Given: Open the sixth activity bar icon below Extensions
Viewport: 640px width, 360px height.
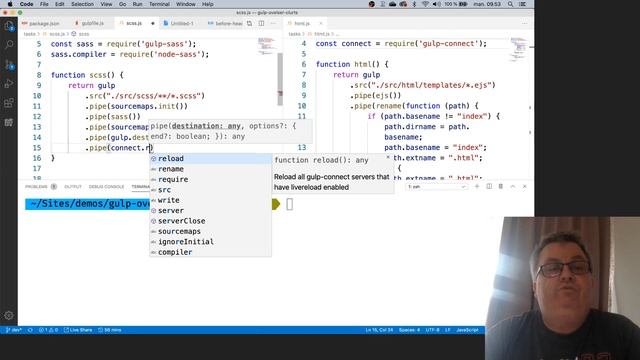Looking at the screenshot, I should click(x=9, y=122).
